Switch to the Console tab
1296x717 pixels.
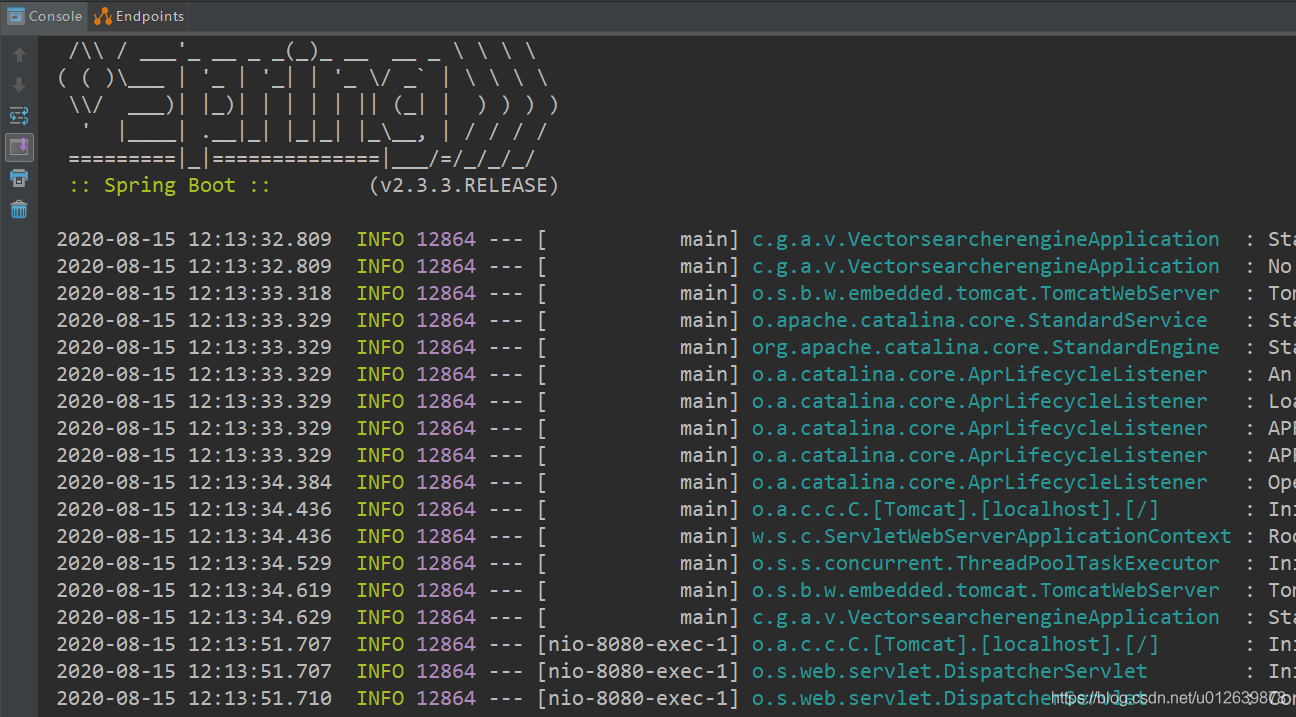(45, 16)
